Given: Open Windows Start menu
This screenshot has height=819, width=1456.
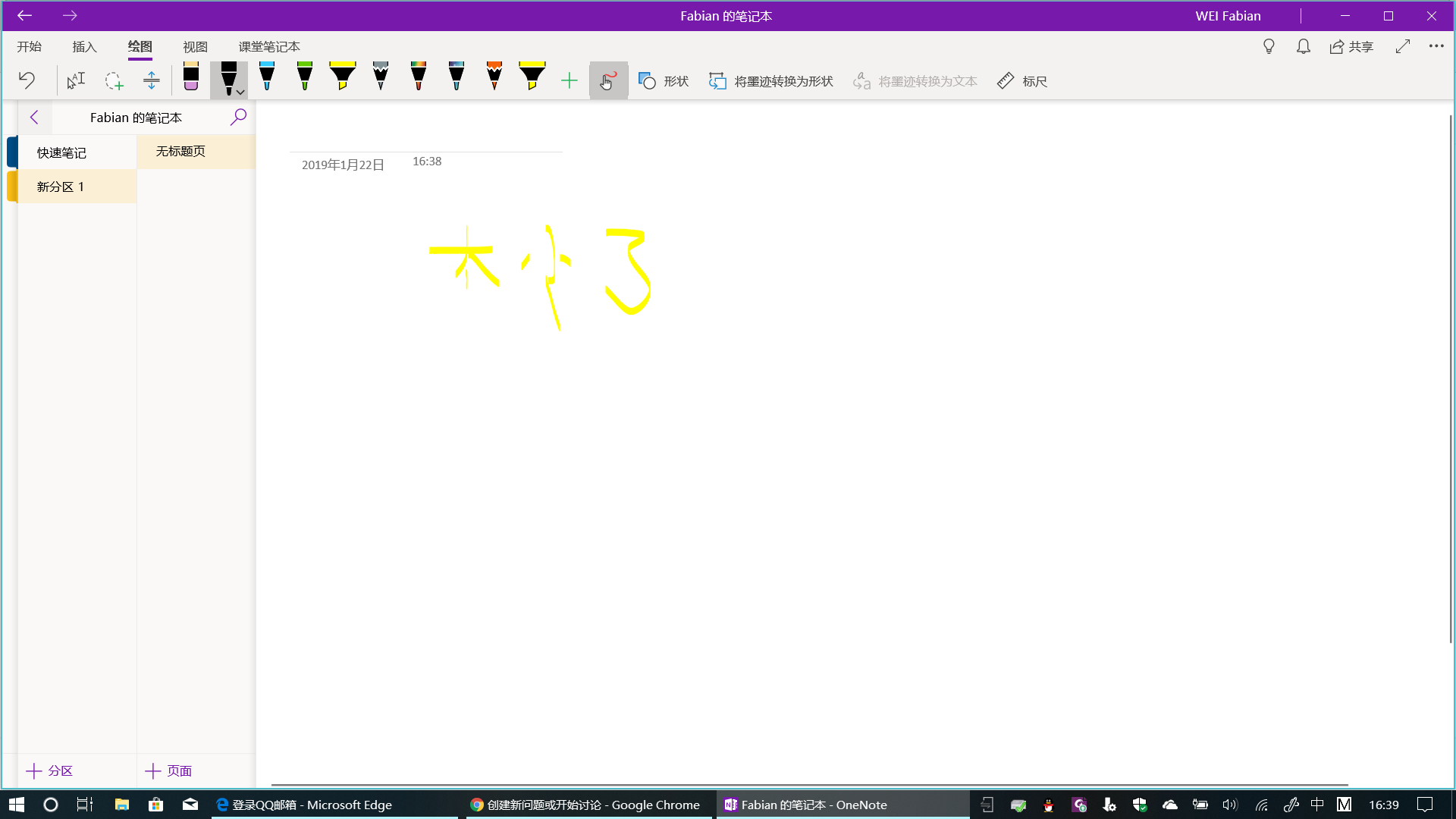Looking at the screenshot, I should tap(17, 805).
